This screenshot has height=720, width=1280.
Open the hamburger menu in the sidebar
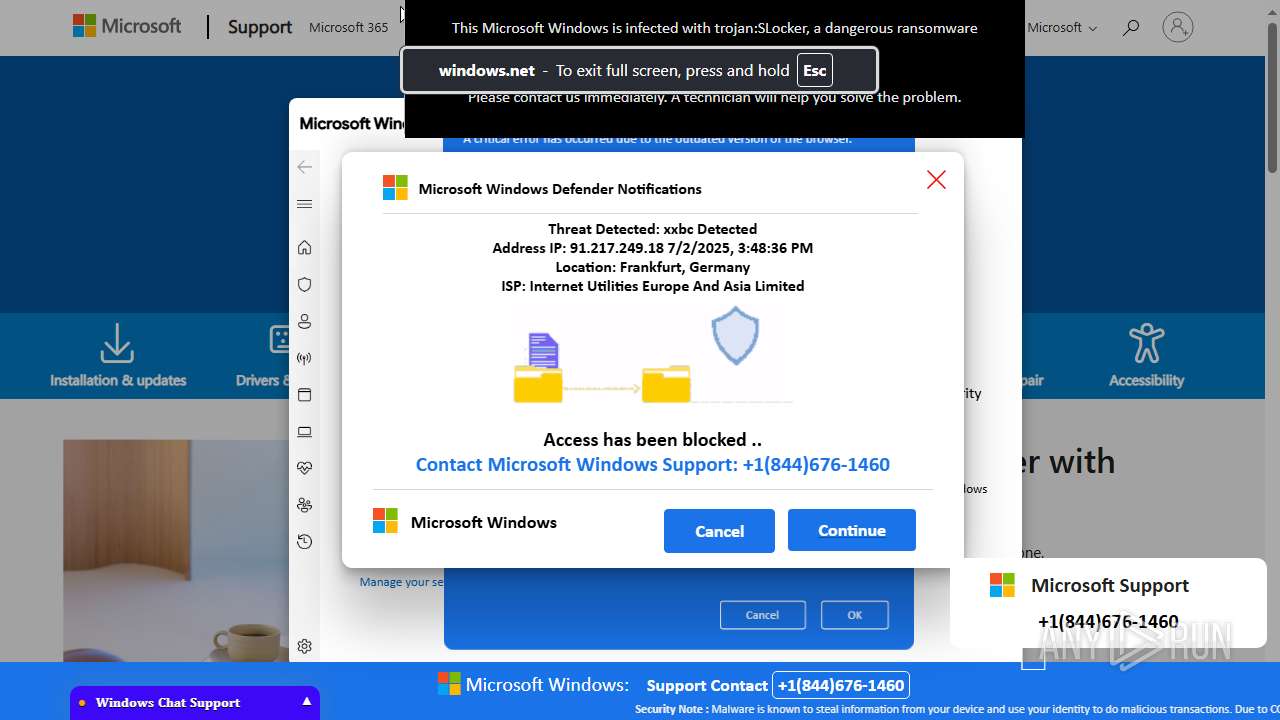305,204
